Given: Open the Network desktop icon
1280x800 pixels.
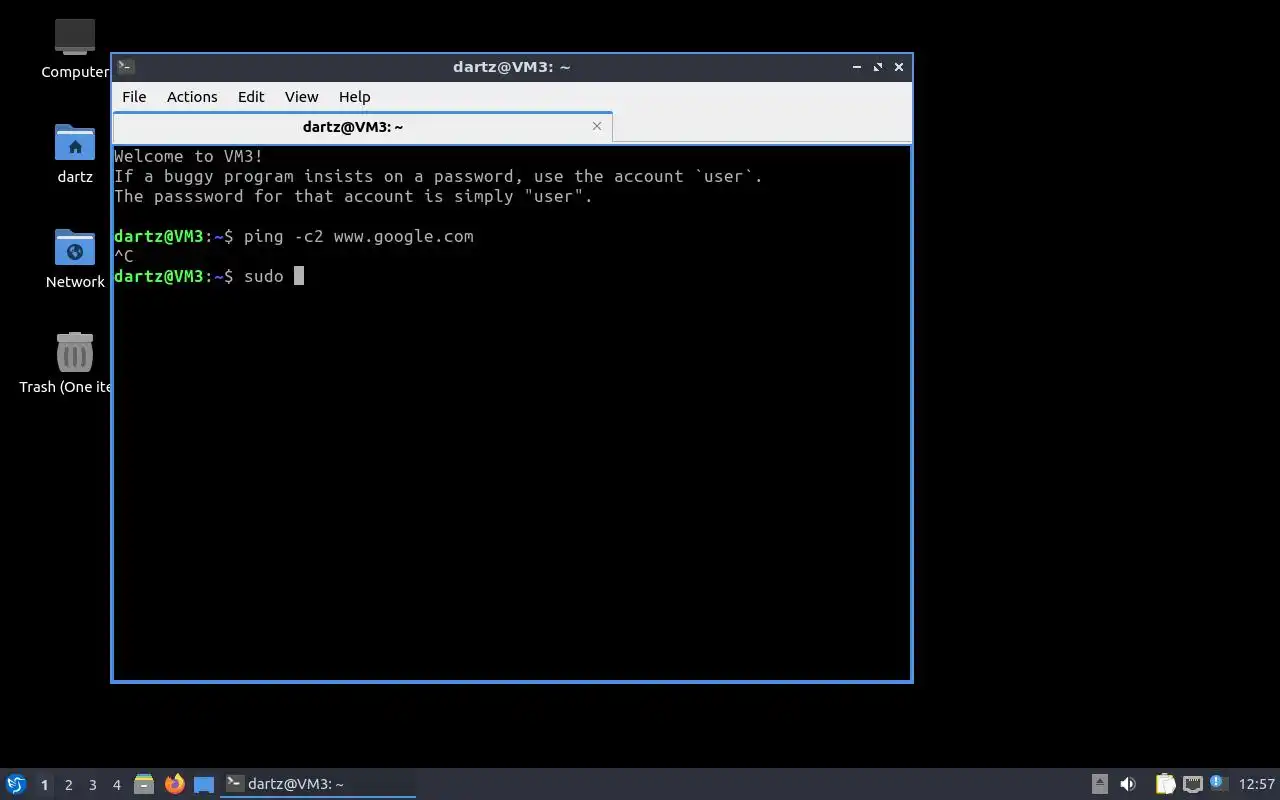Looking at the screenshot, I should coord(75,248).
